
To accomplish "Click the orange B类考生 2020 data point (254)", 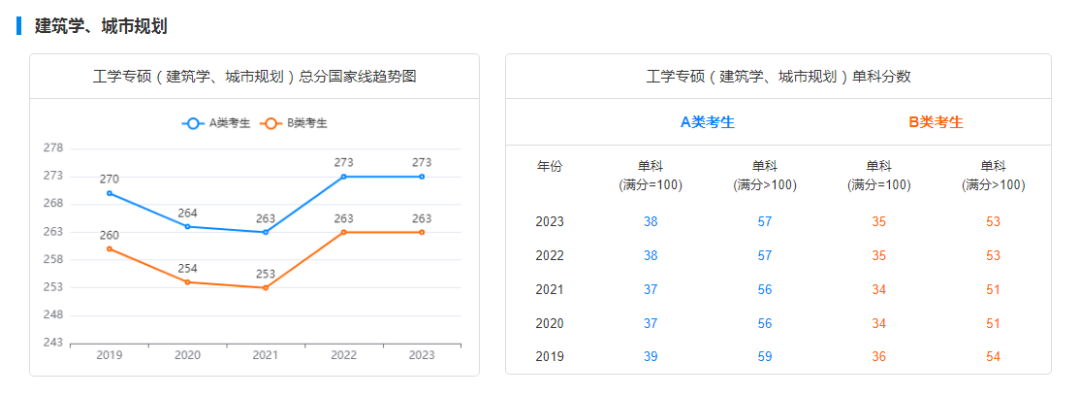I will click(x=187, y=282).
